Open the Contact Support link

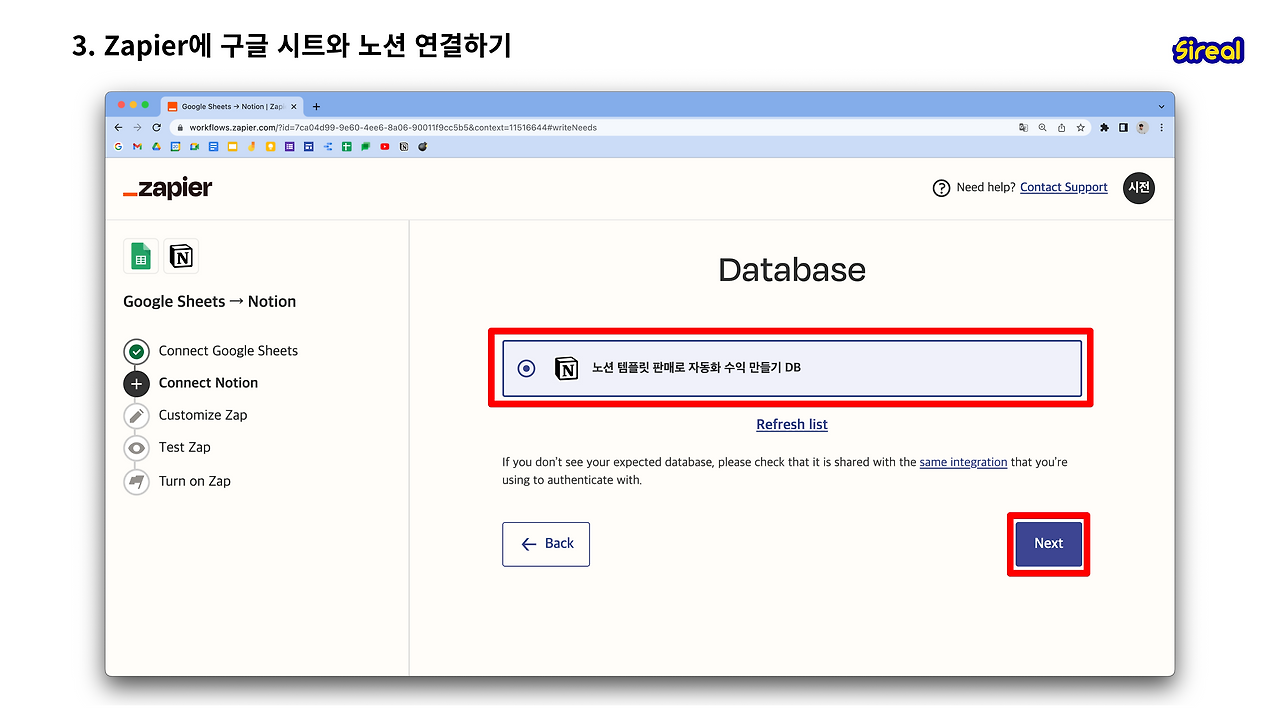(1064, 187)
